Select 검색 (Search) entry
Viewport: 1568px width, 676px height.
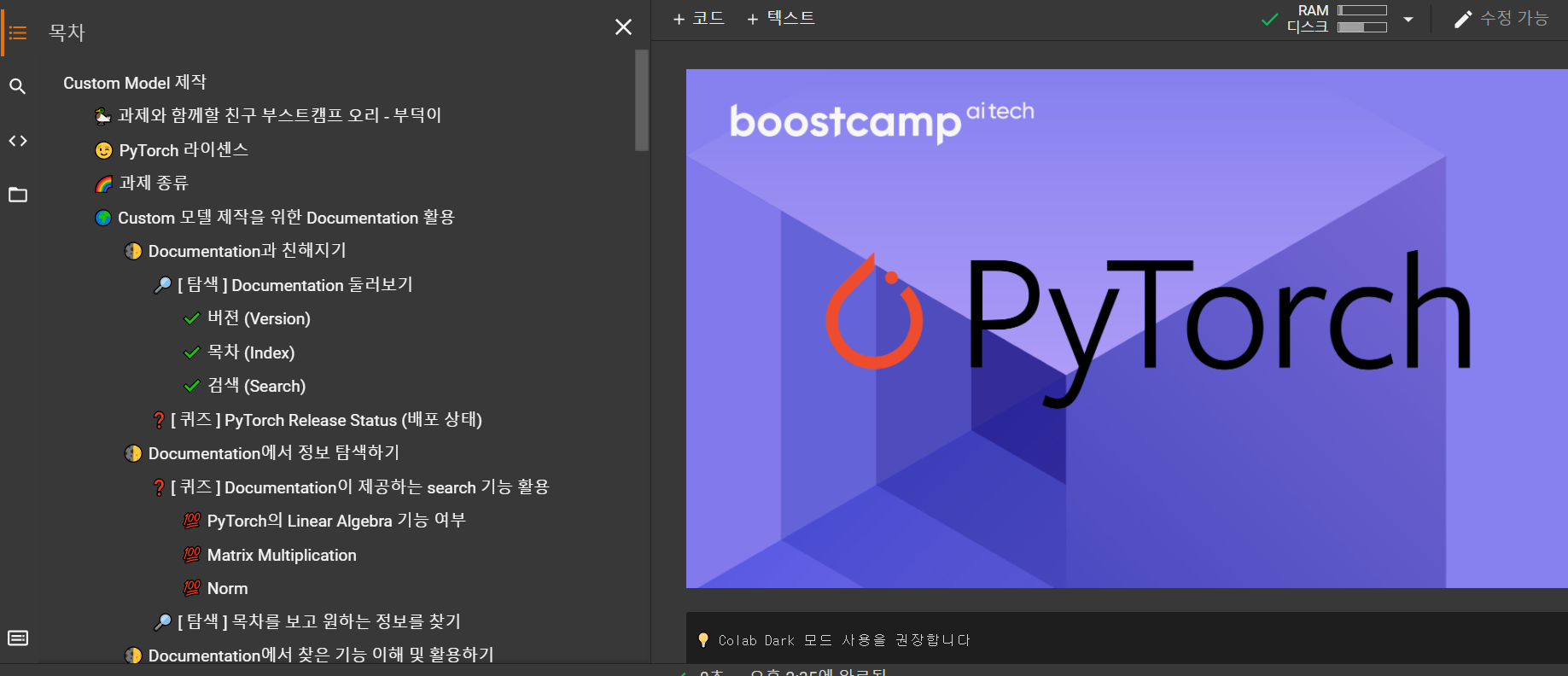tap(244, 386)
